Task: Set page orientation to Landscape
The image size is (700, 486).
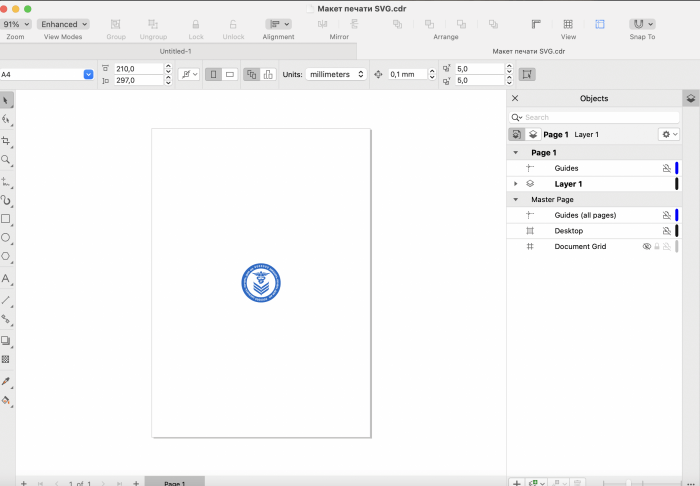Action: click(x=229, y=75)
